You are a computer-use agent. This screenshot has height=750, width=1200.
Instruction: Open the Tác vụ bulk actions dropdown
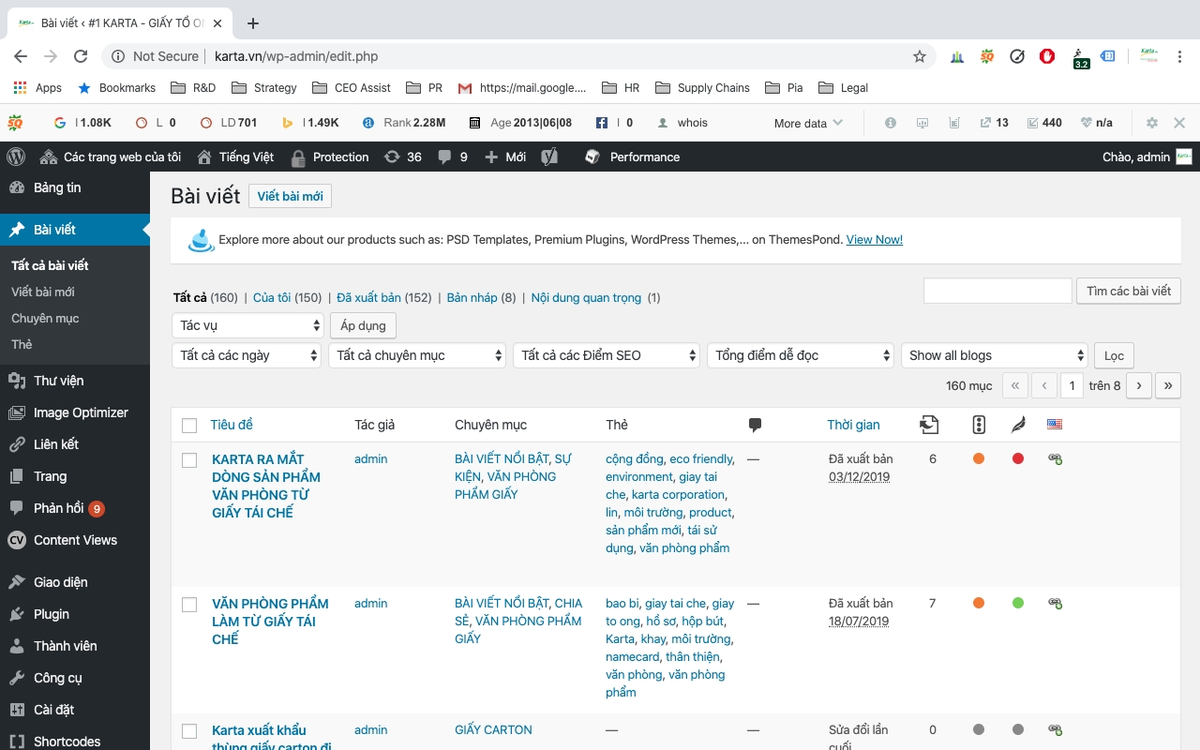point(247,326)
